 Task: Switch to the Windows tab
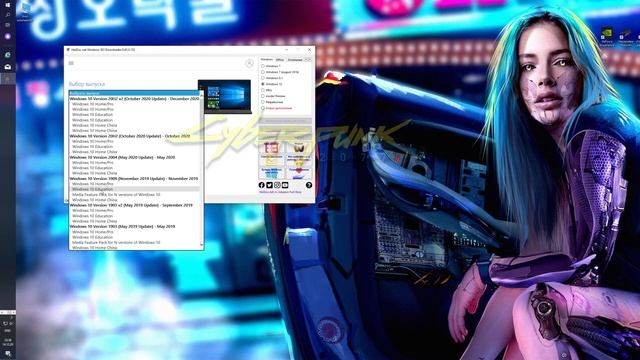click(267, 60)
